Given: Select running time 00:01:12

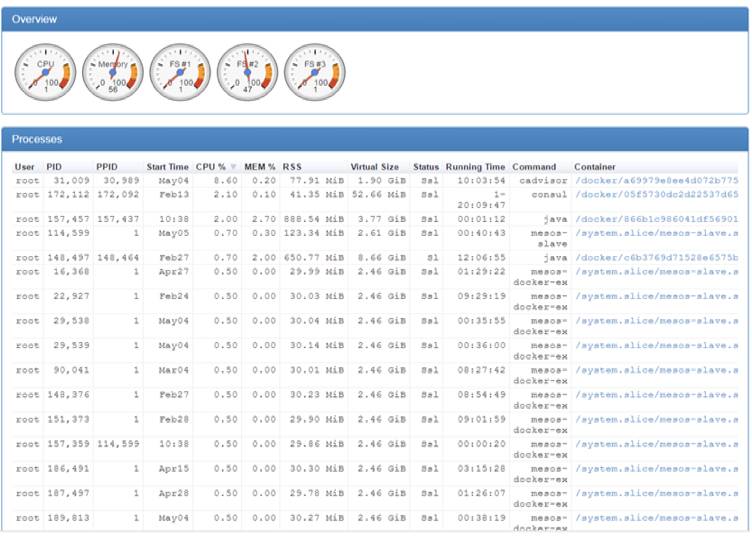Looking at the screenshot, I should (x=481, y=219).
